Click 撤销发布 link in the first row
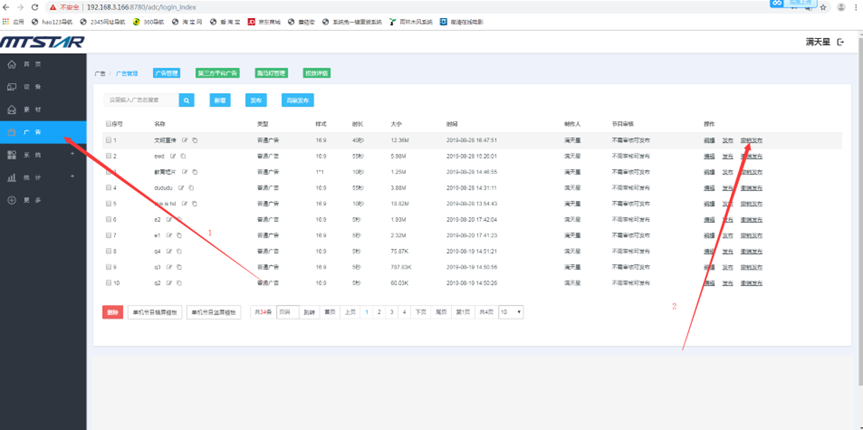Viewport: 863px width, 430px height. click(x=751, y=140)
